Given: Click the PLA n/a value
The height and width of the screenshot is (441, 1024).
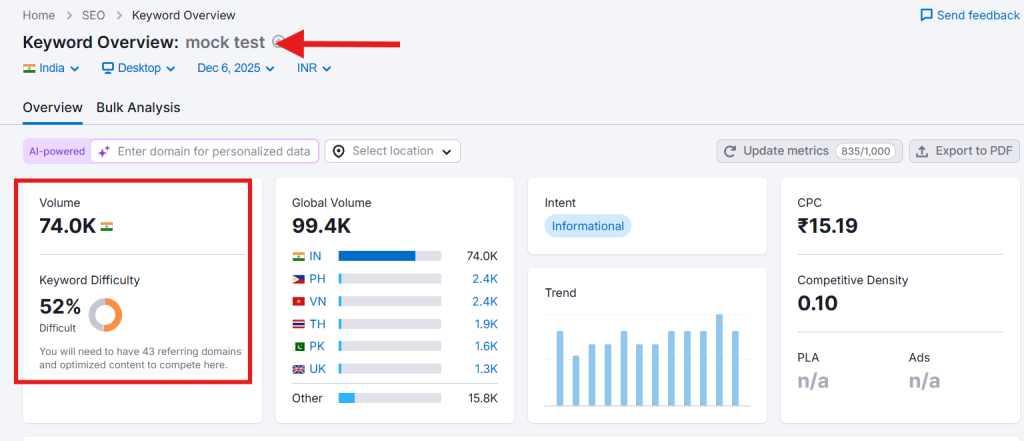Looking at the screenshot, I should [x=813, y=381].
